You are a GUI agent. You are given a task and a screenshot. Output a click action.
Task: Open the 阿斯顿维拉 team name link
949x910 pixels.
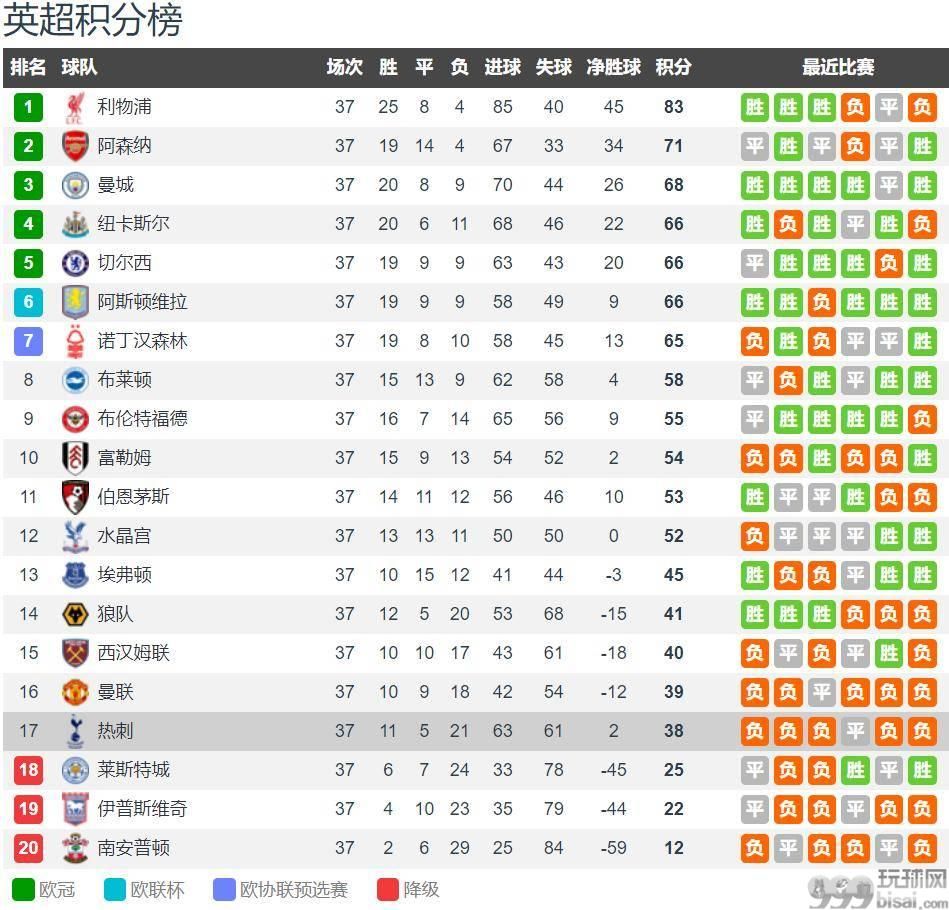(142, 302)
